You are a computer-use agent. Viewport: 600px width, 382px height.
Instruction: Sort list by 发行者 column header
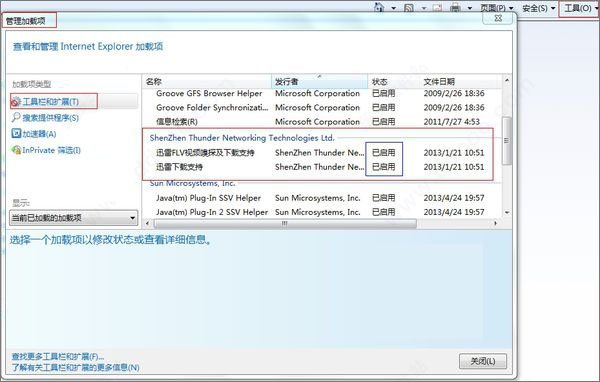point(320,82)
